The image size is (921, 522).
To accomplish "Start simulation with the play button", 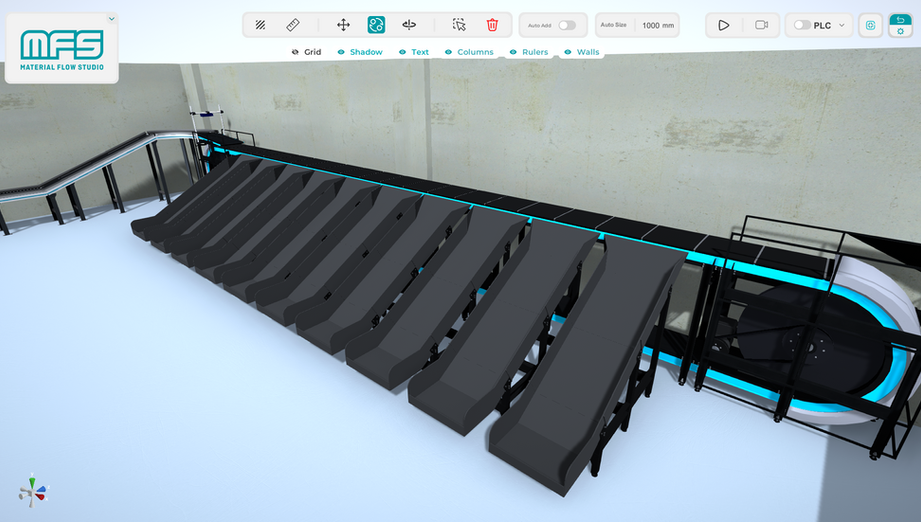I will [724, 25].
